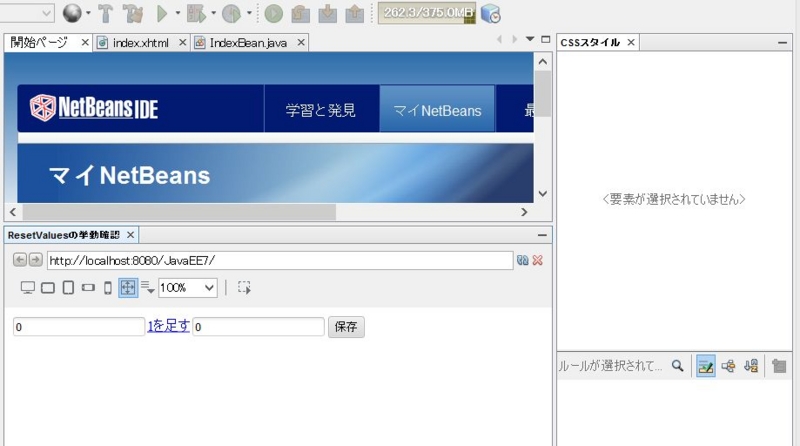
Task: Switch to the IndexBean.java tab
Action: 248,43
